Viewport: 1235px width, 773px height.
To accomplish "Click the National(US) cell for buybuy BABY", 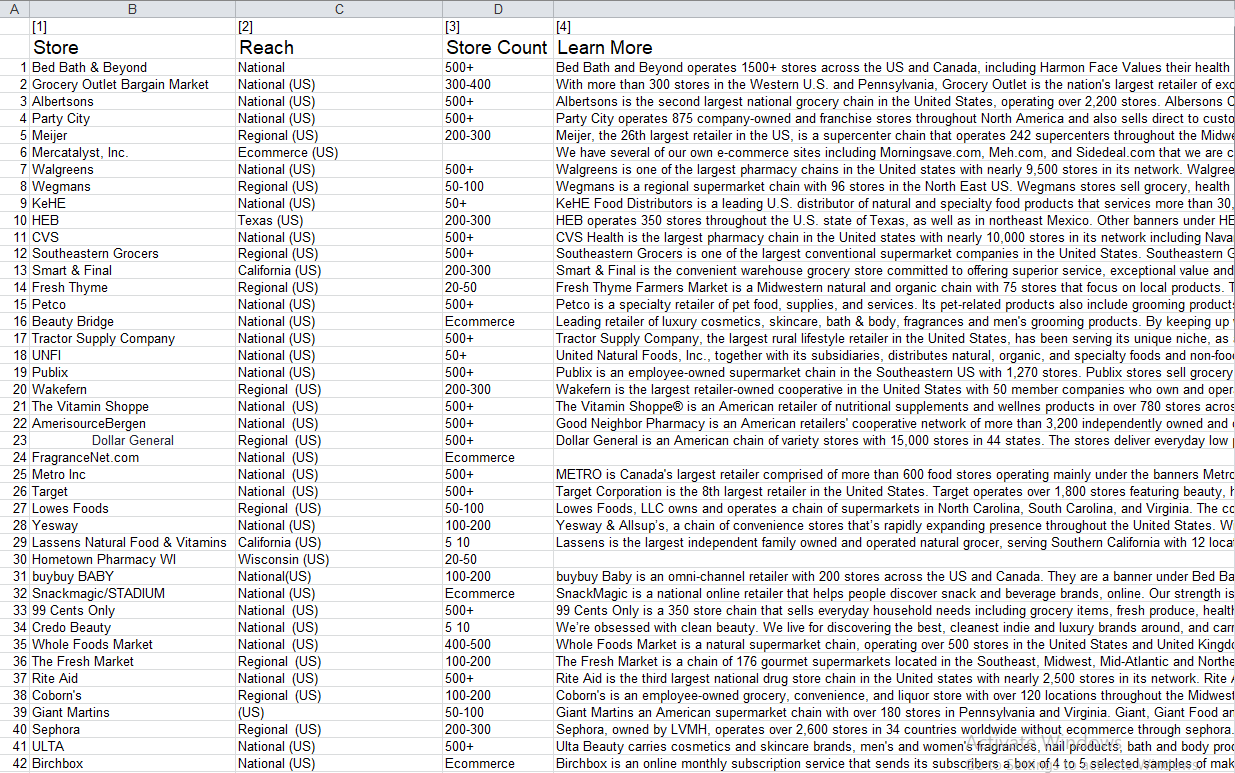I will tap(339, 577).
